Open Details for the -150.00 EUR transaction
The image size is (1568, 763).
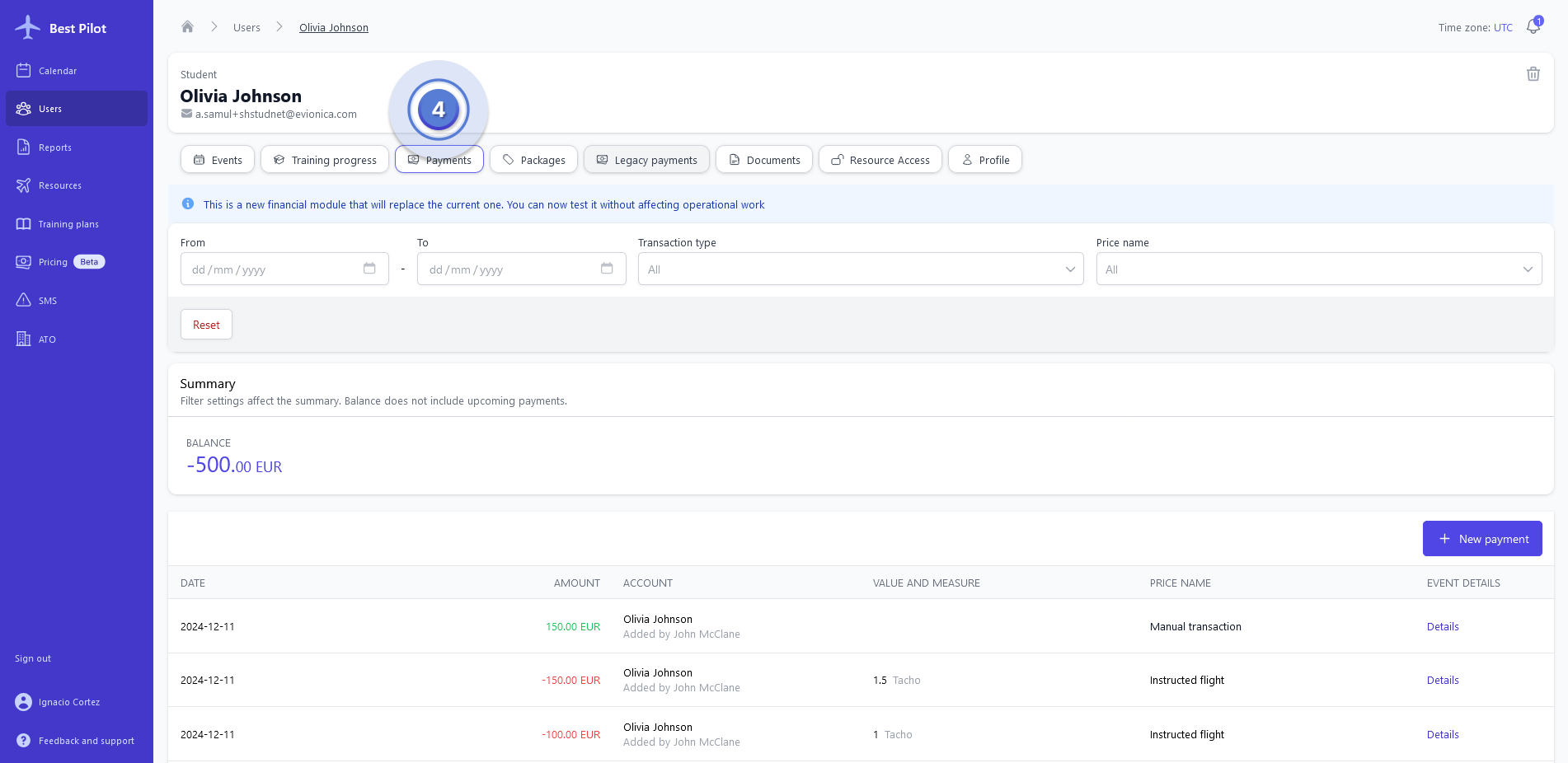1443,680
